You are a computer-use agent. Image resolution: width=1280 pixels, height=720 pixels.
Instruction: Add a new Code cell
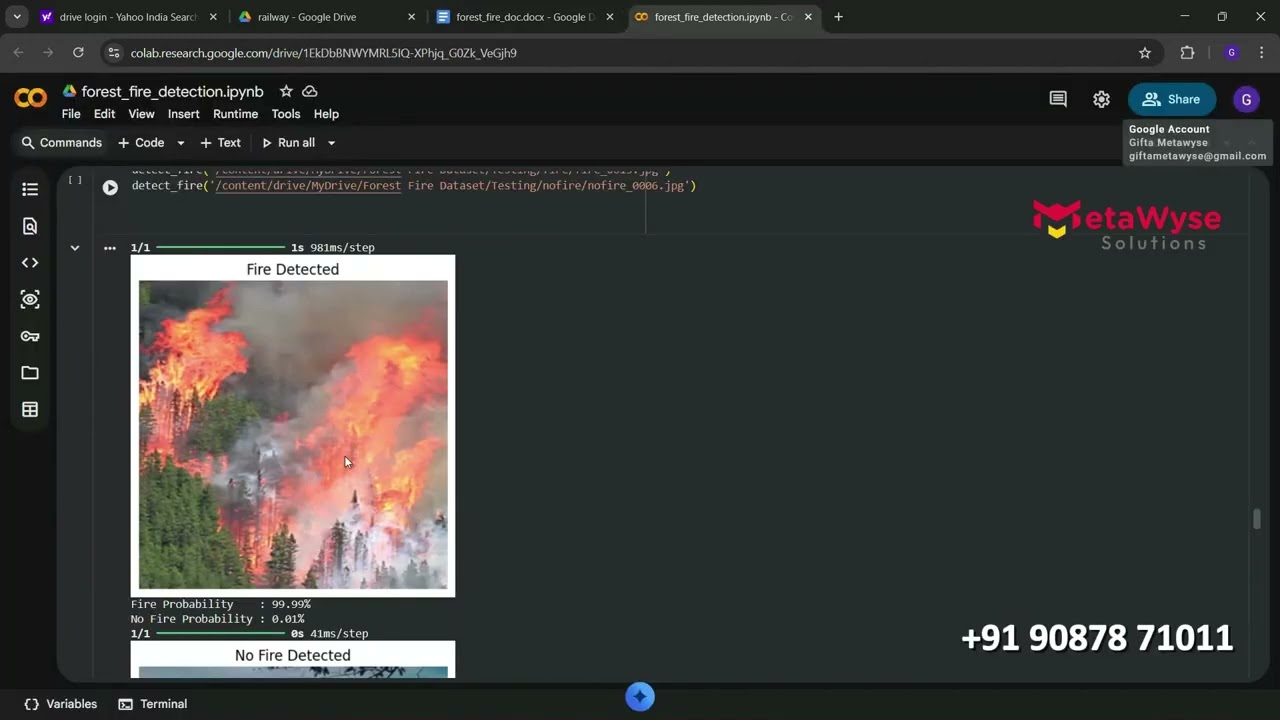(141, 143)
